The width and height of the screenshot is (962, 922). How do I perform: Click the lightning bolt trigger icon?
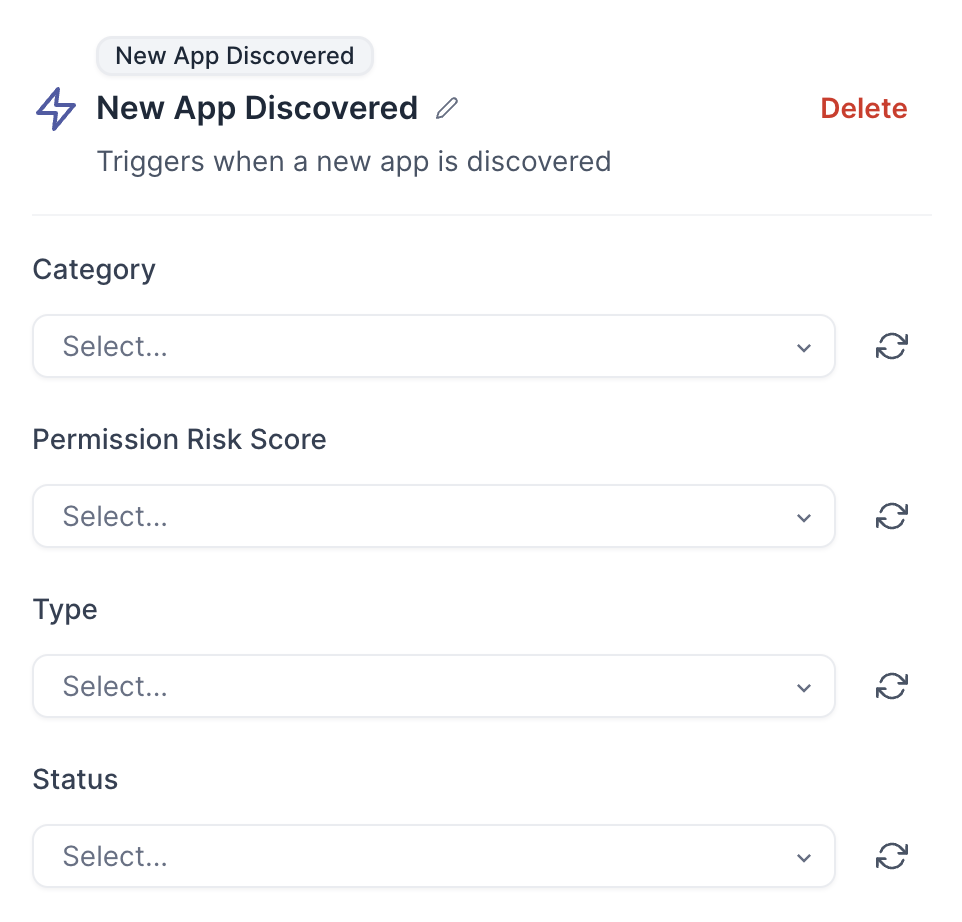tap(56, 109)
